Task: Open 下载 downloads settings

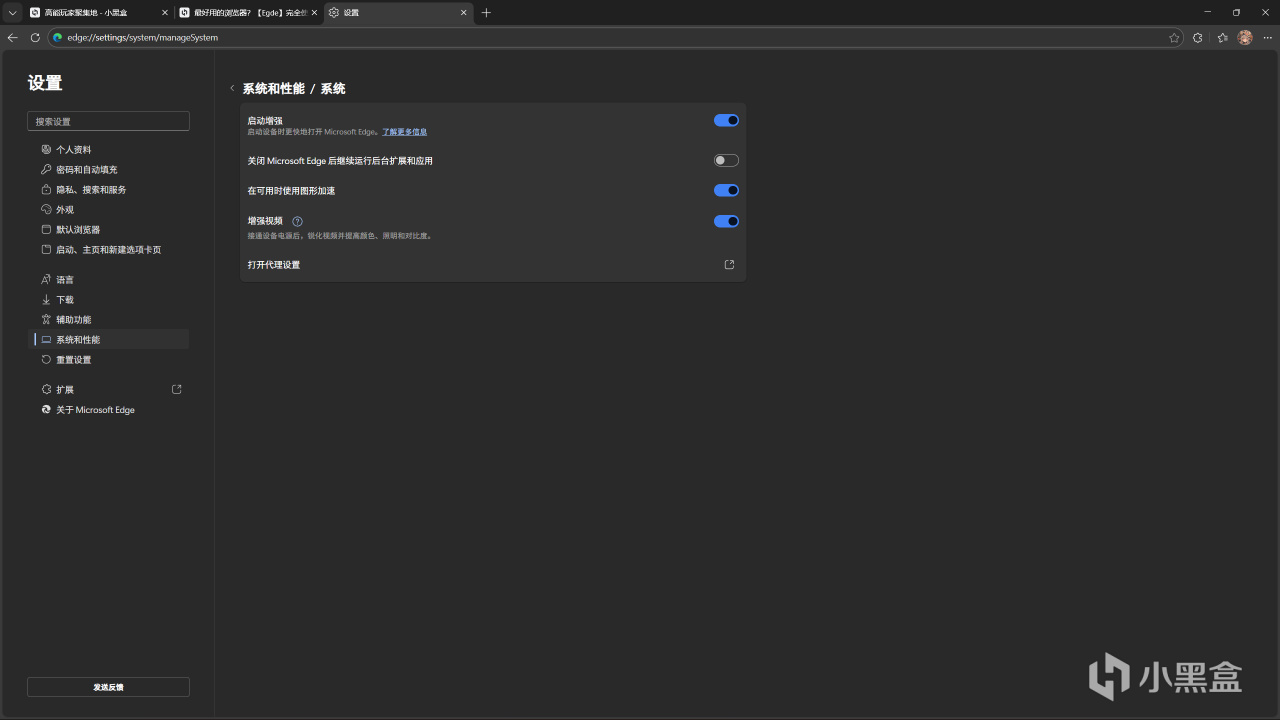Action: (108, 300)
